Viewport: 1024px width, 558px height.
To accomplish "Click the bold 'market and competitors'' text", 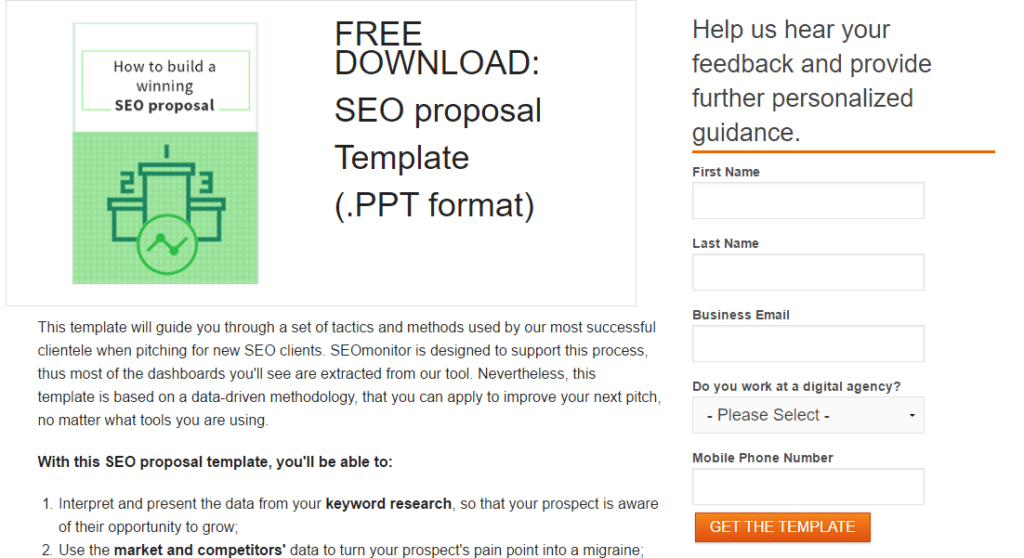I will point(200,550).
